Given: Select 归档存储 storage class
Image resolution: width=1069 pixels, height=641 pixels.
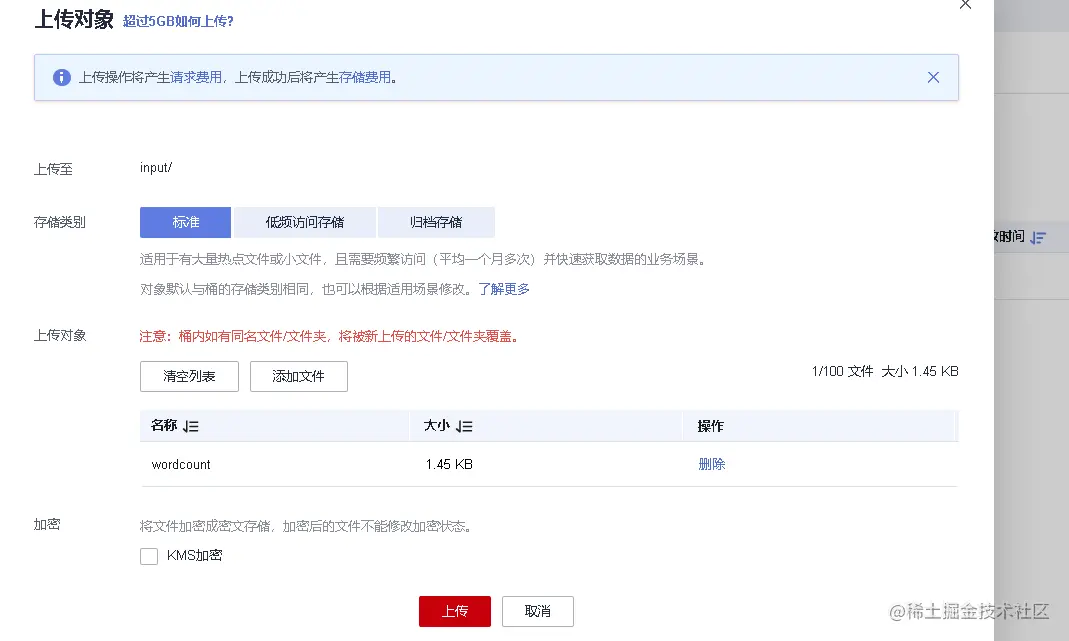Looking at the screenshot, I should (436, 222).
